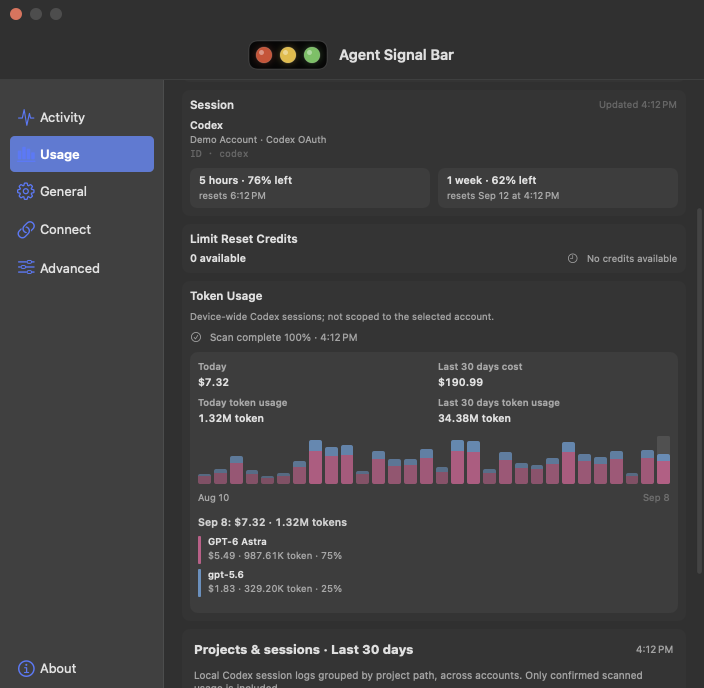The width and height of the screenshot is (704, 688).
Task: Select the 5 hours 76% left card
Action: point(310,188)
